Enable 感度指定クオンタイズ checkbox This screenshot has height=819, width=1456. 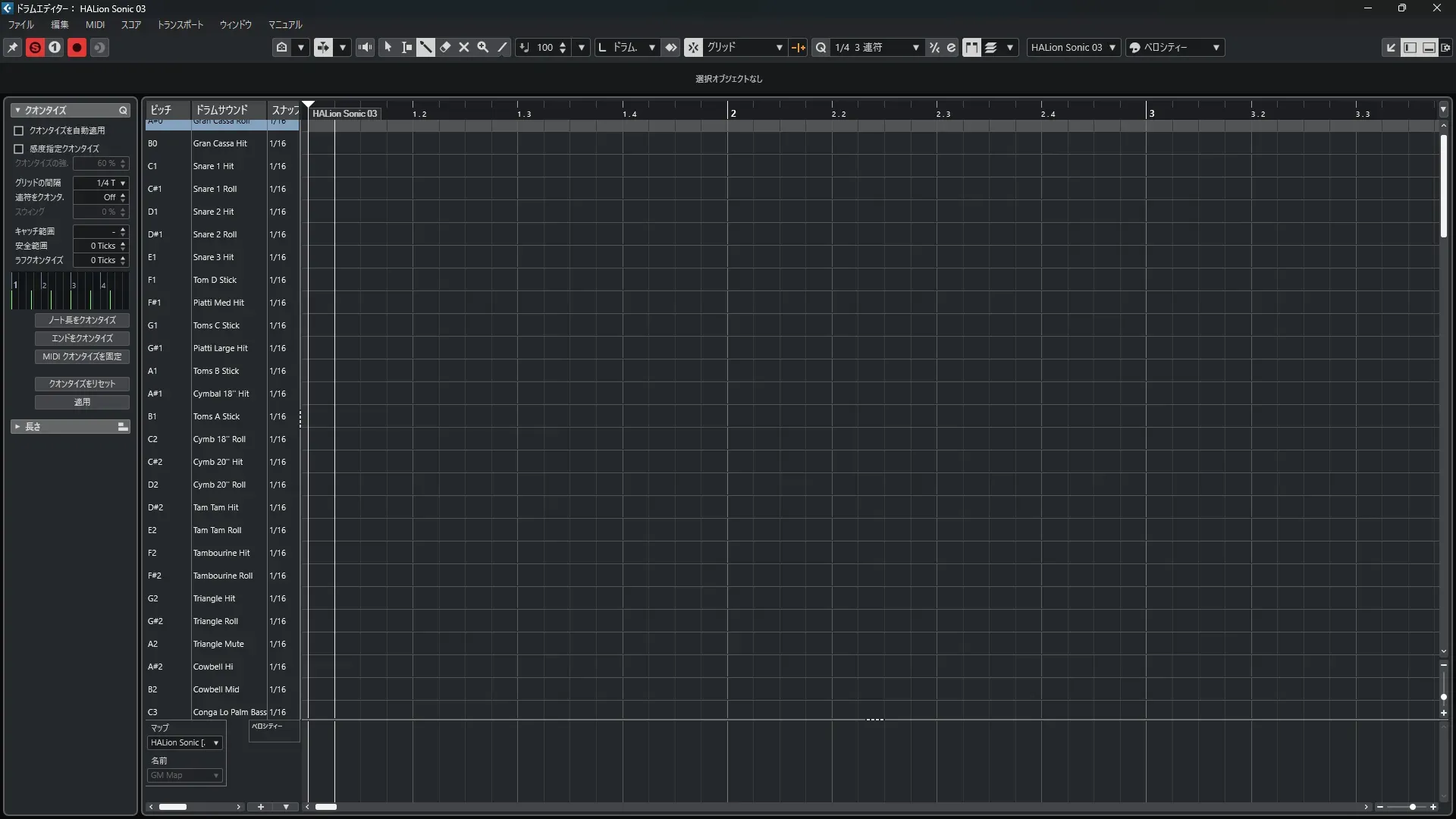click(19, 149)
